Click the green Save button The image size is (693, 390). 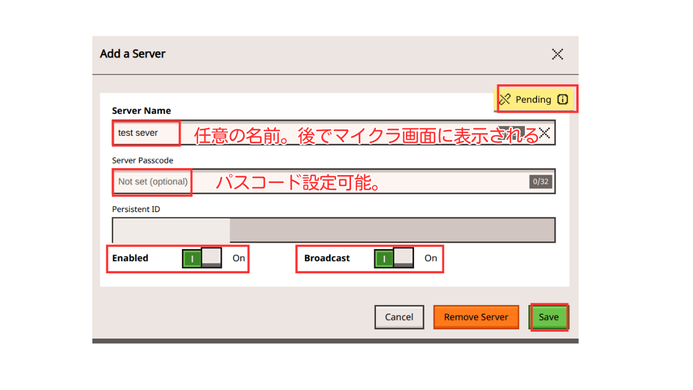[x=548, y=317]
